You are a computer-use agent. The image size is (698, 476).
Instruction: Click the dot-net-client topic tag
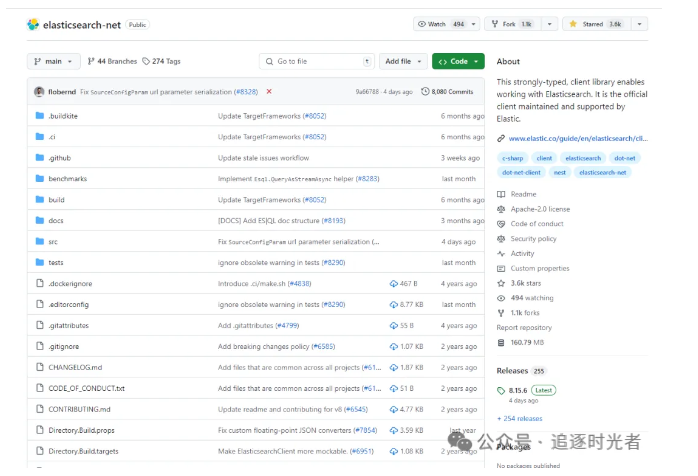coord(521,172)
